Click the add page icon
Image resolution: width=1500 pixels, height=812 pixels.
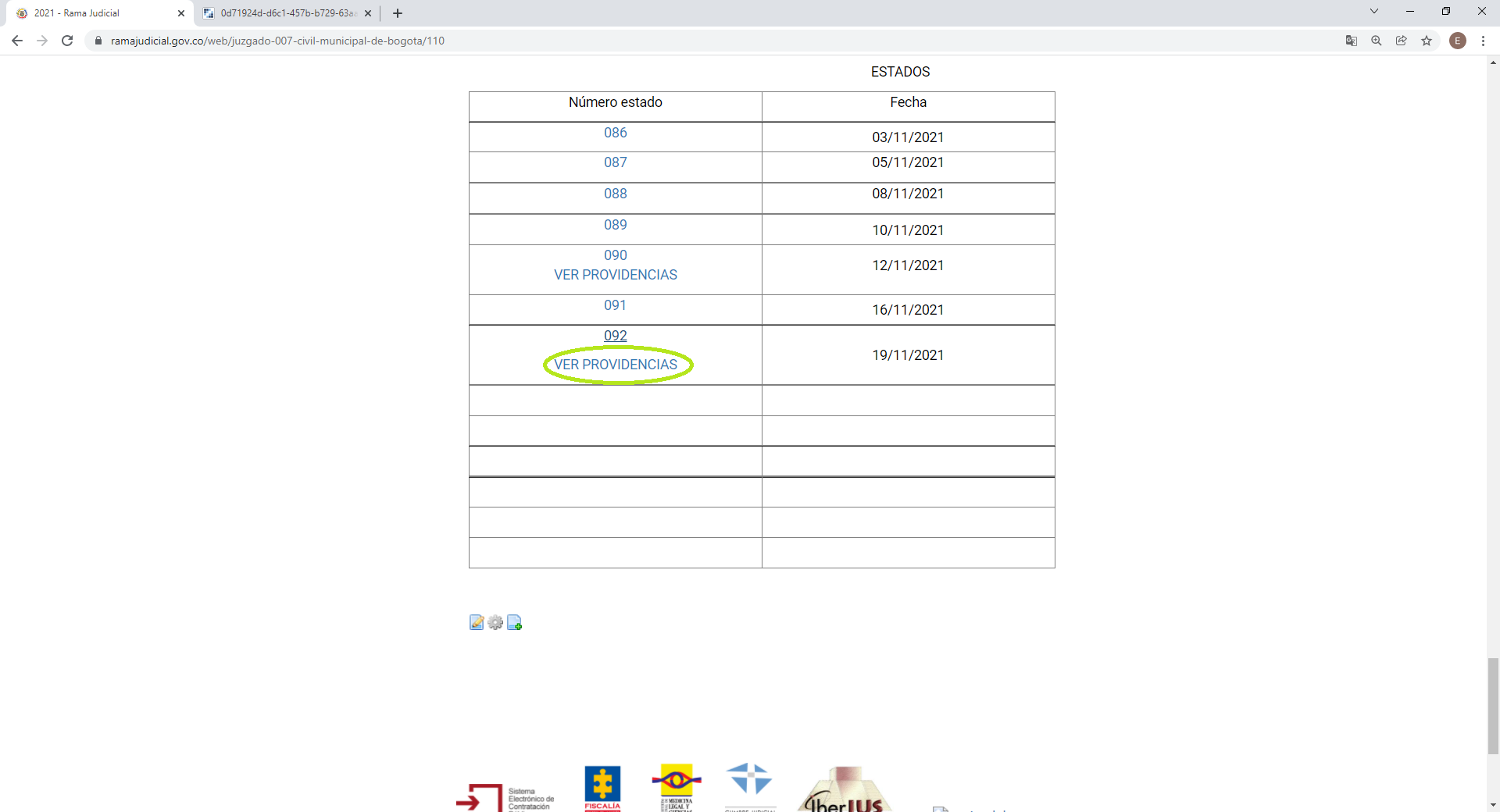click(514, 622)
